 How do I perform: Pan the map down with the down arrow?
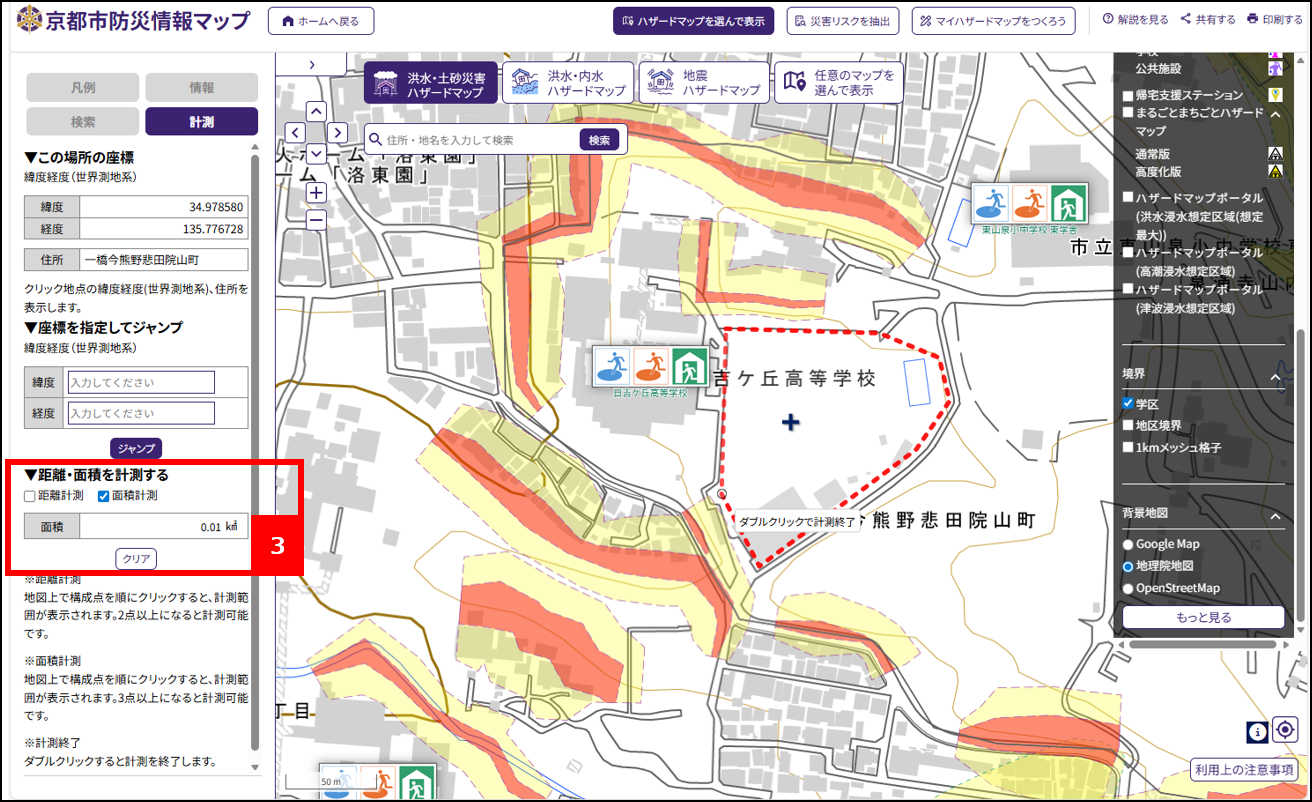click(x=316, y=153)
